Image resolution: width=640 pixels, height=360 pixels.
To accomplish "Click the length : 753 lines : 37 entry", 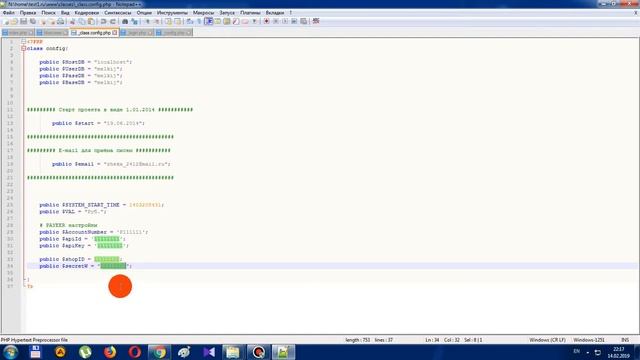I will pos(369,340).
